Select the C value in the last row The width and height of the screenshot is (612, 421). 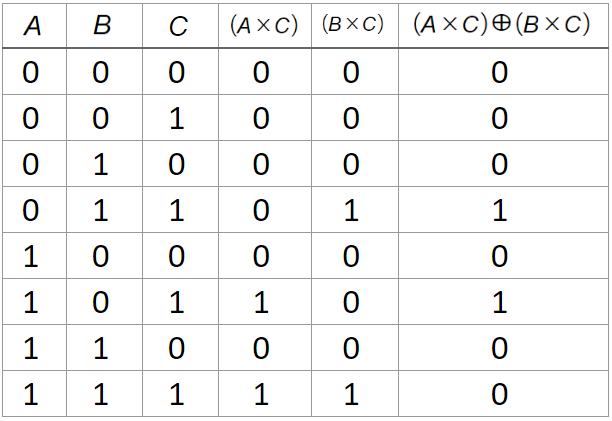coord(178,395)
